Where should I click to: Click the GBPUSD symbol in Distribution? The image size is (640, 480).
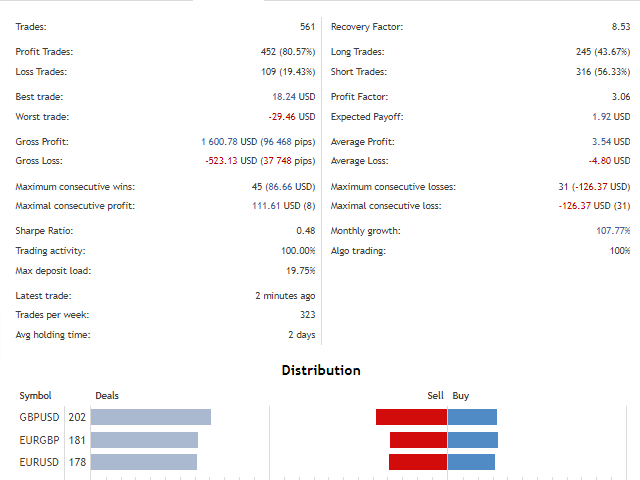pos(38,417)
